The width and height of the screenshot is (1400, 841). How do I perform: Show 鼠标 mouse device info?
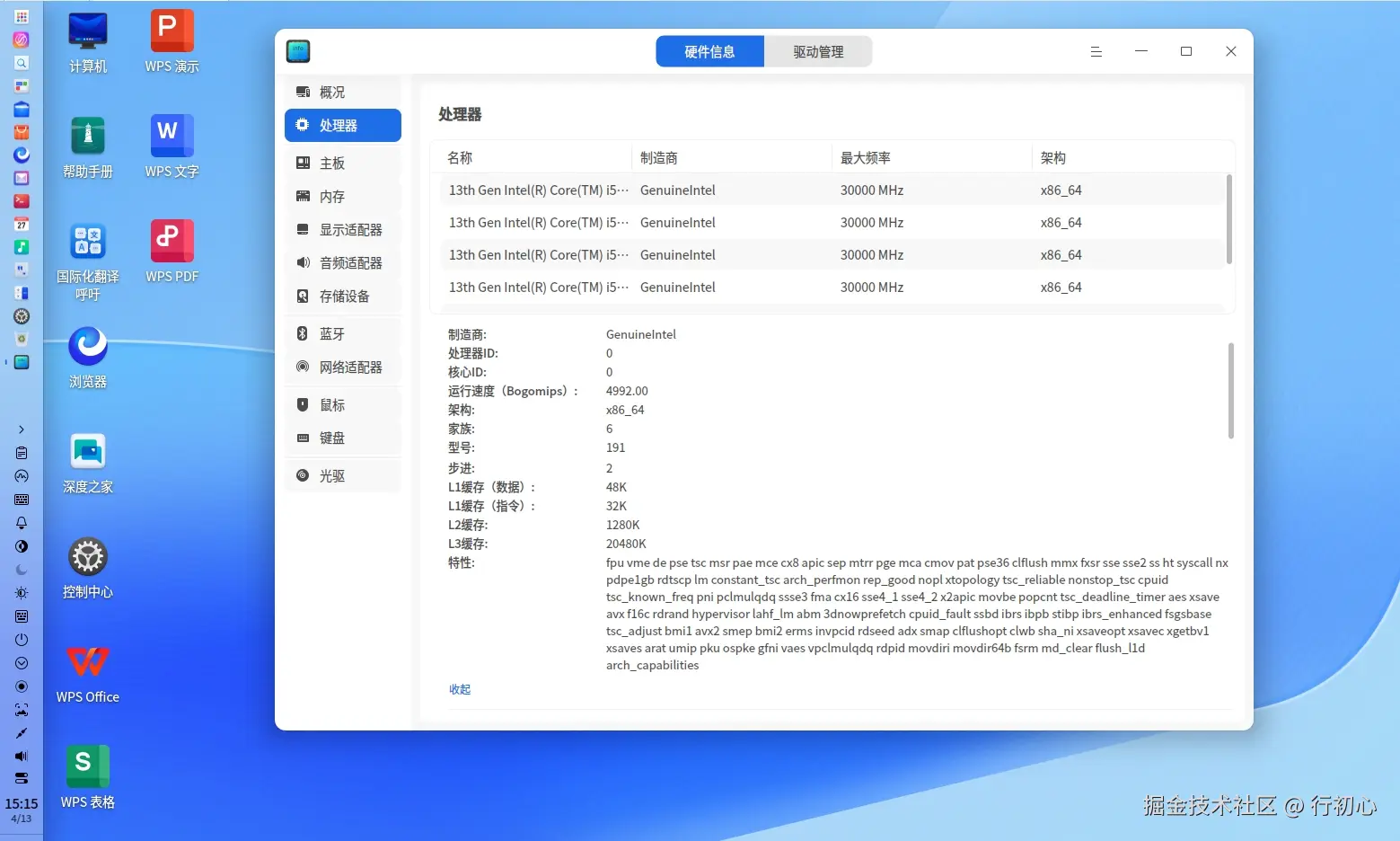[x=342, y=405]
